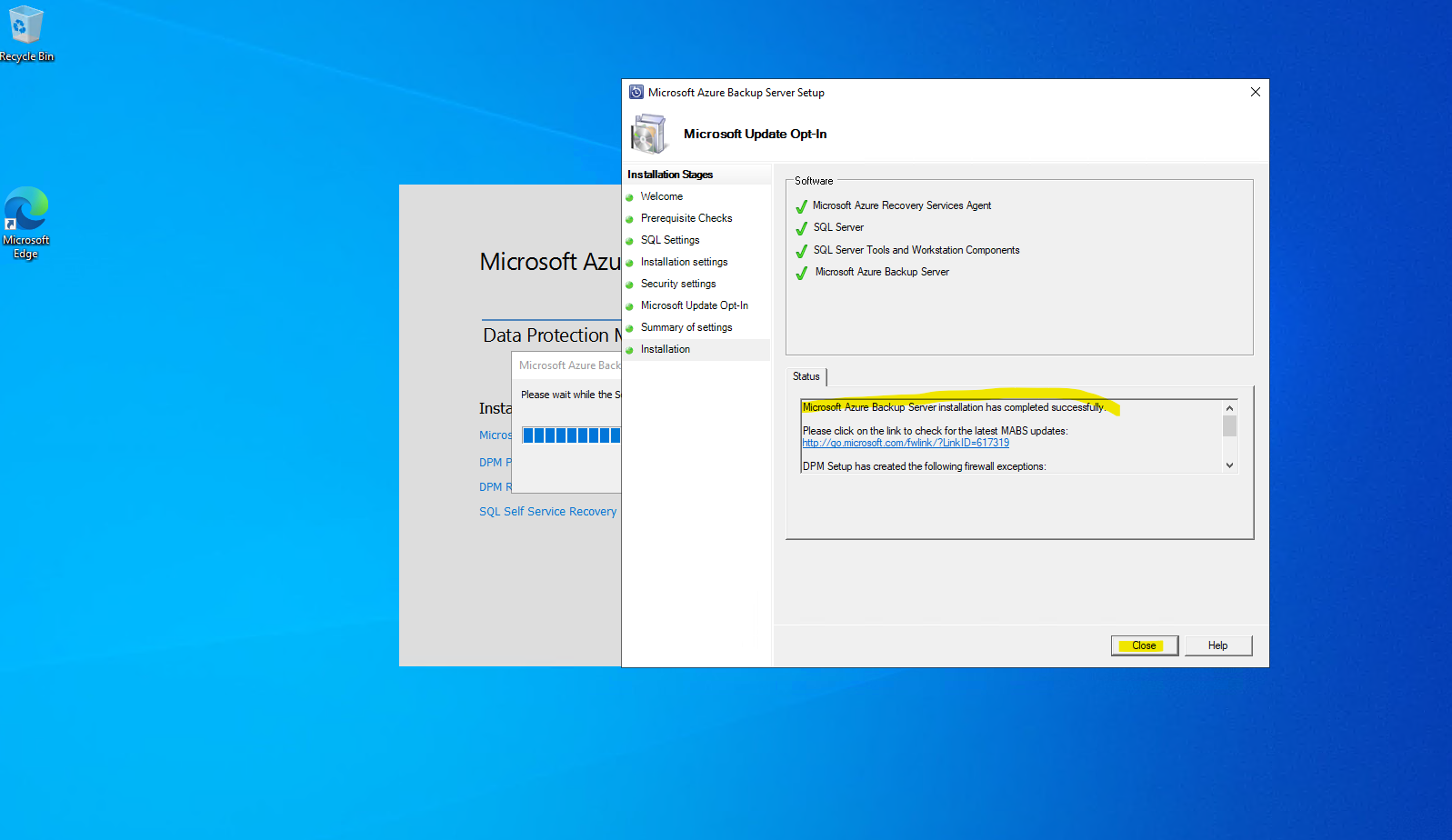This screenshot has width=1452, height=840.
Task: Click the blue progress bar in background dialog
Action: click(571, 435)
